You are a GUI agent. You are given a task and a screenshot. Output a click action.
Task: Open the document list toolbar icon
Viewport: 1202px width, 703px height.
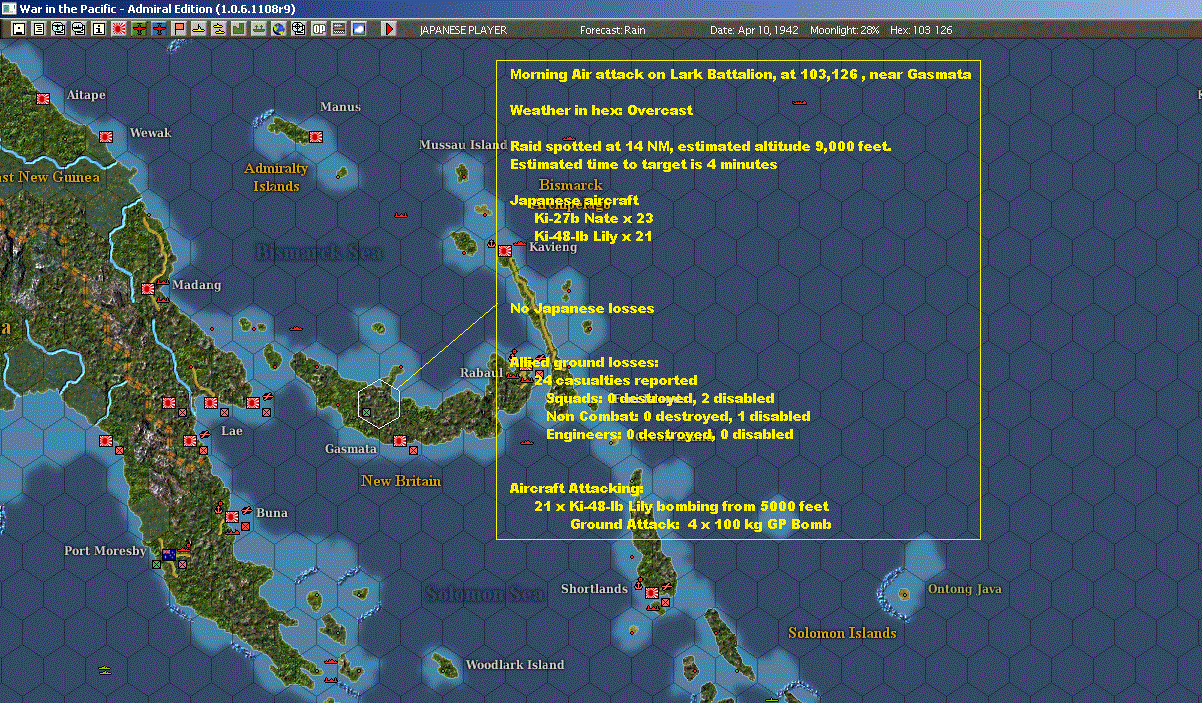pos(39,29)
